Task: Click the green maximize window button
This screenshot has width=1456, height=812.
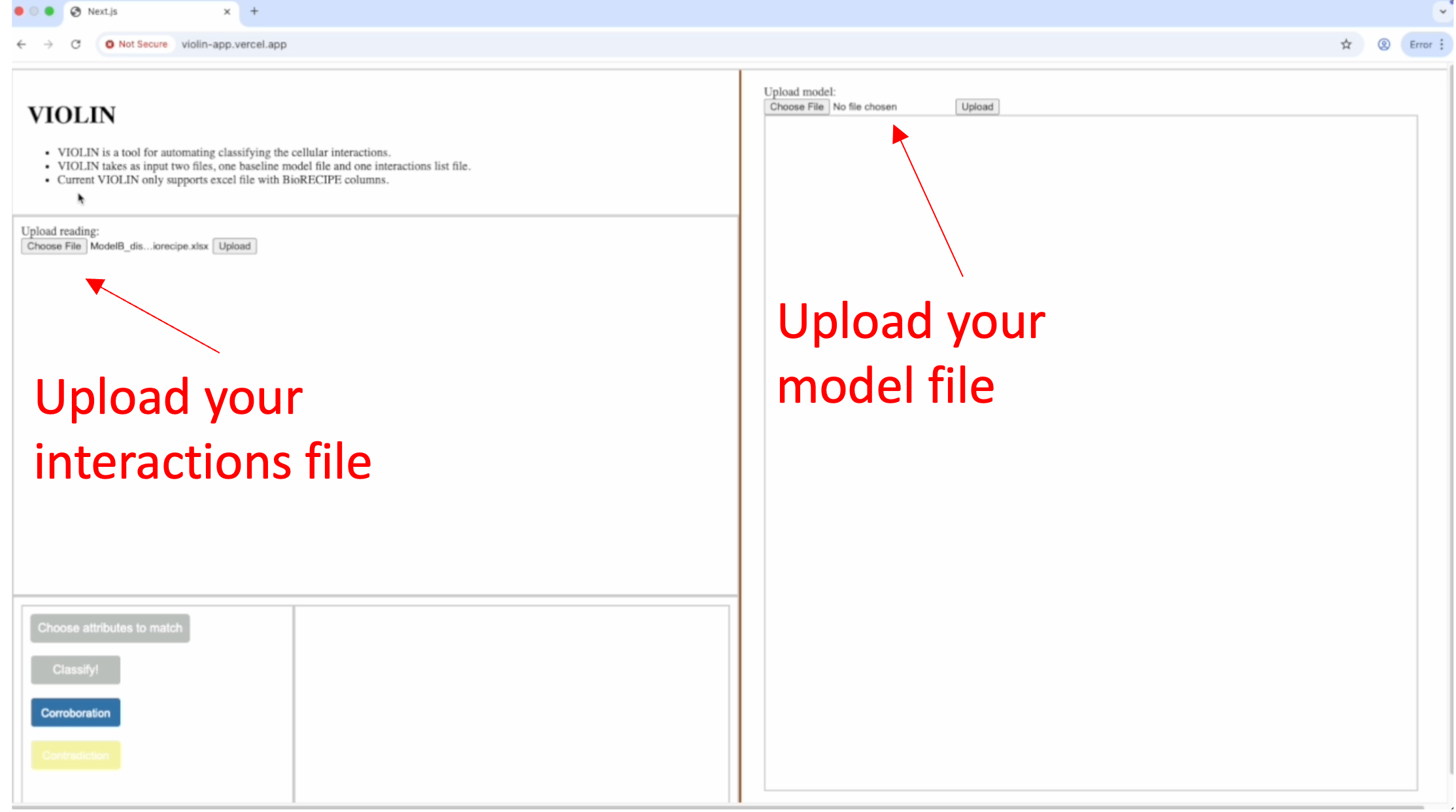Action: point(49,11)
